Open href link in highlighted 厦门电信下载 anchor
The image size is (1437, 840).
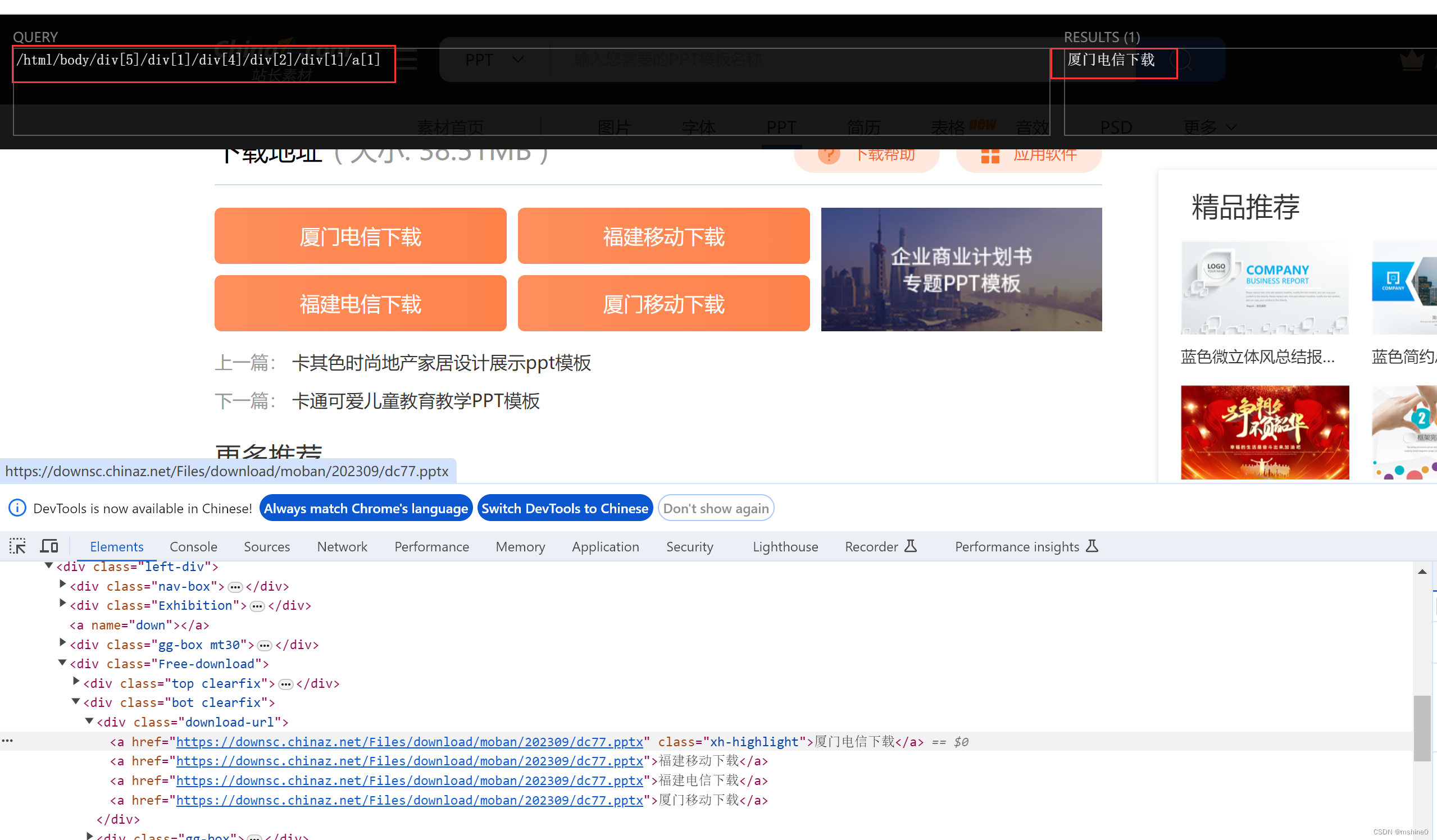pyautogui.click(x=410, y=741)
